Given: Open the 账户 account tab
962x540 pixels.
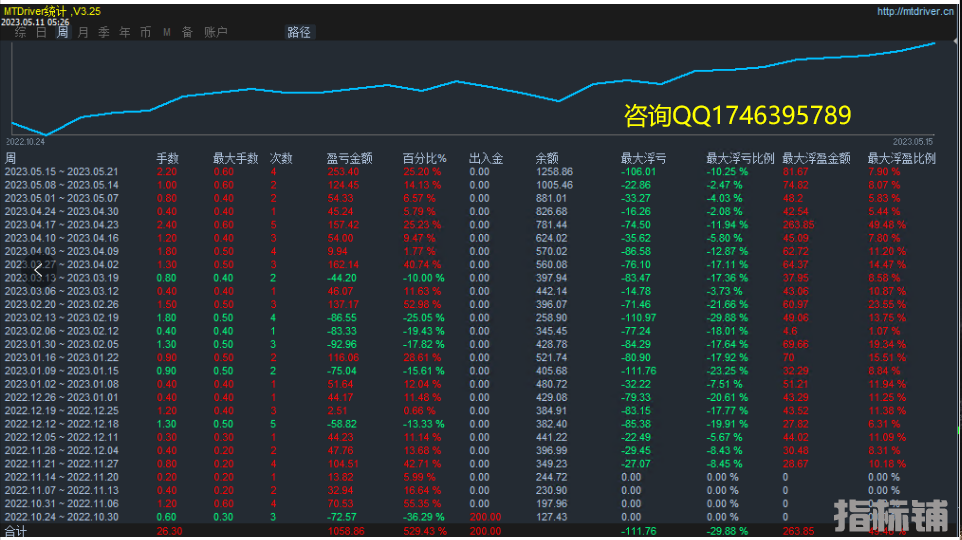Looking at the screenshot, I should (x=215, y=32).
